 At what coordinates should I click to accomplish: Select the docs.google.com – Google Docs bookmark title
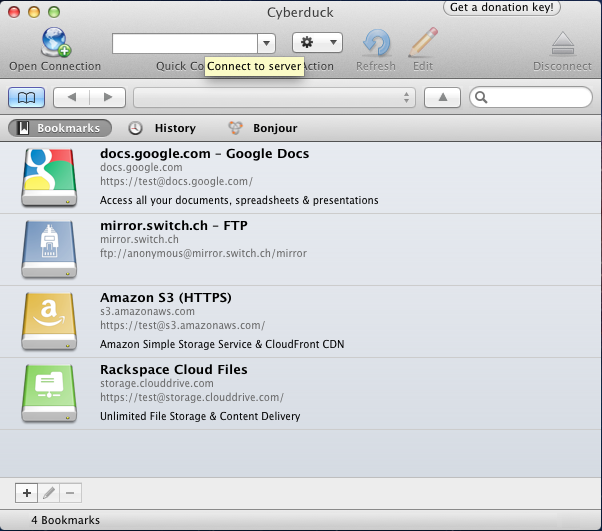(x=204, y=154)
